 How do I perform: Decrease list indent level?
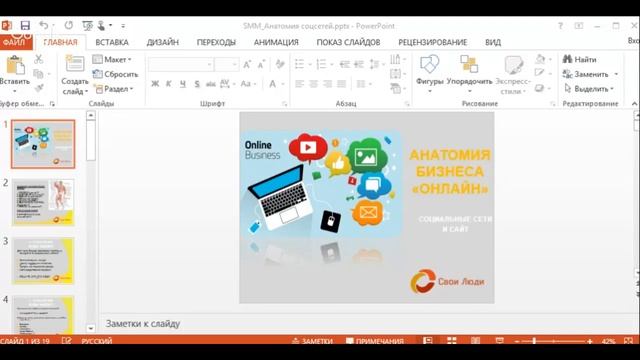tap(345, 64)
